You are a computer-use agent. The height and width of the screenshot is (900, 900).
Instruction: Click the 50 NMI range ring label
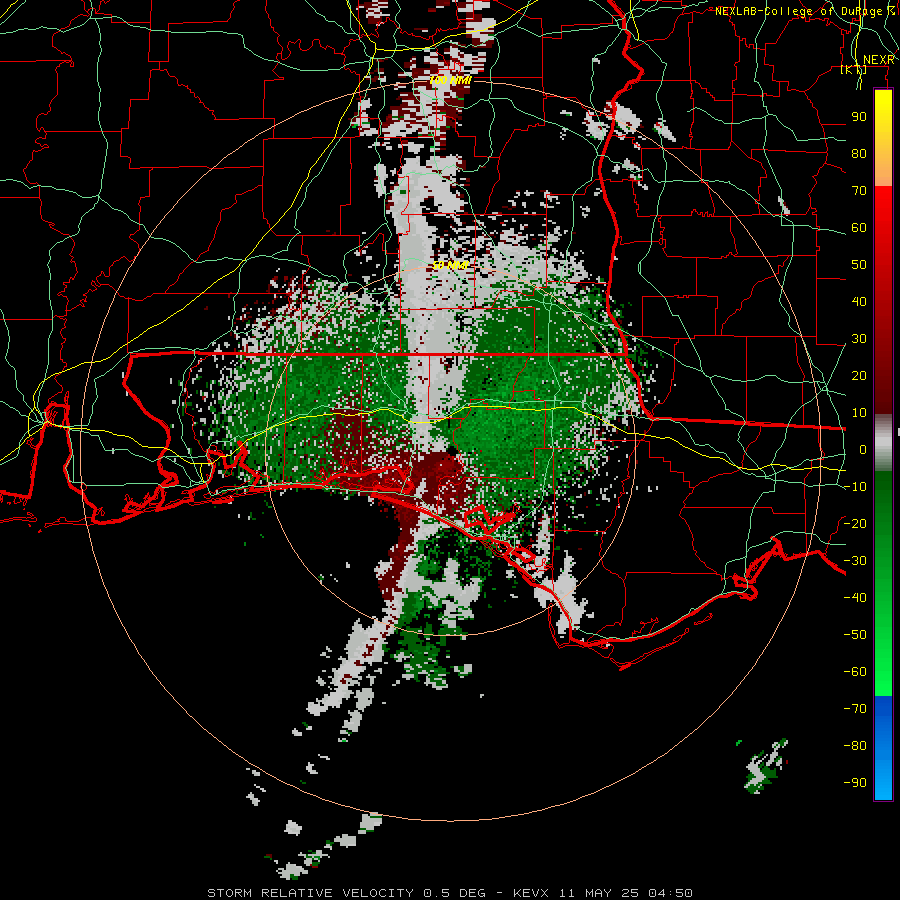tap(450, 265)
